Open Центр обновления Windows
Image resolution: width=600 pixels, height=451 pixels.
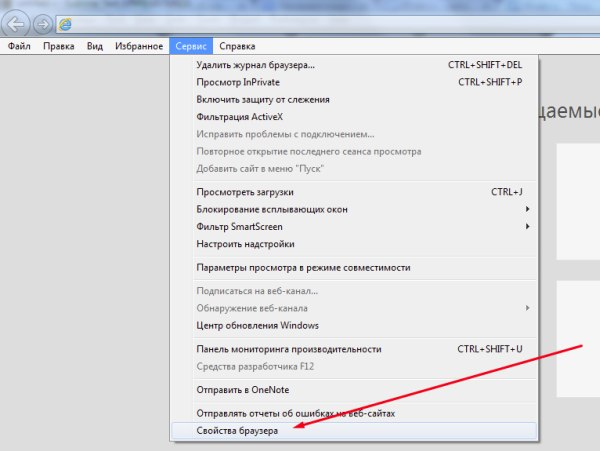pyautogui.click(x=257, y=325)
